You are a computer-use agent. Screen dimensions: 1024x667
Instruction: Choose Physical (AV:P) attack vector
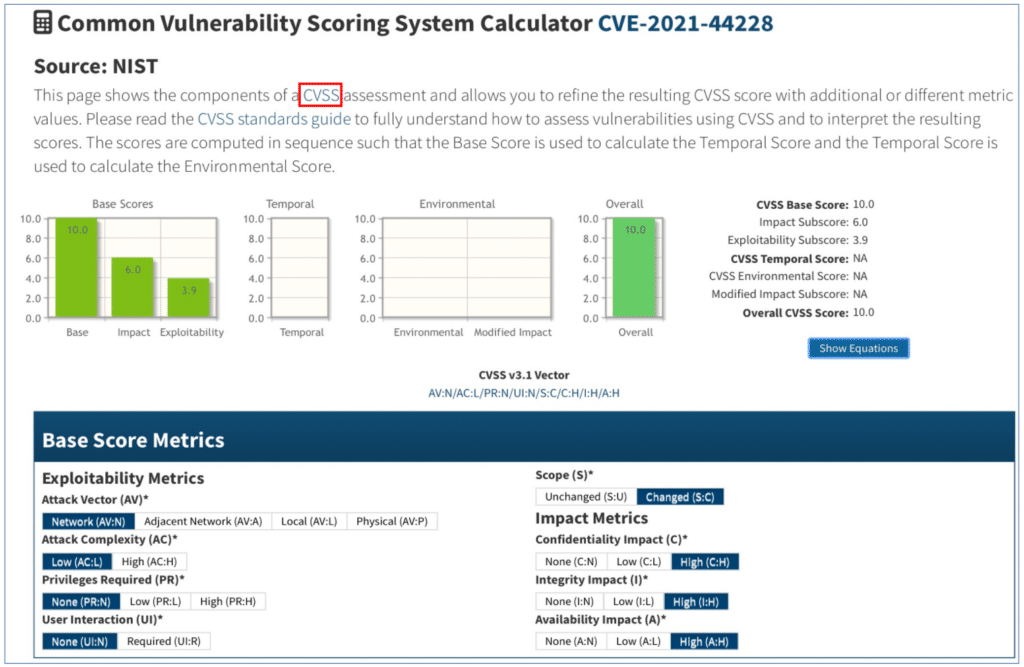click(x=393, y=521)
